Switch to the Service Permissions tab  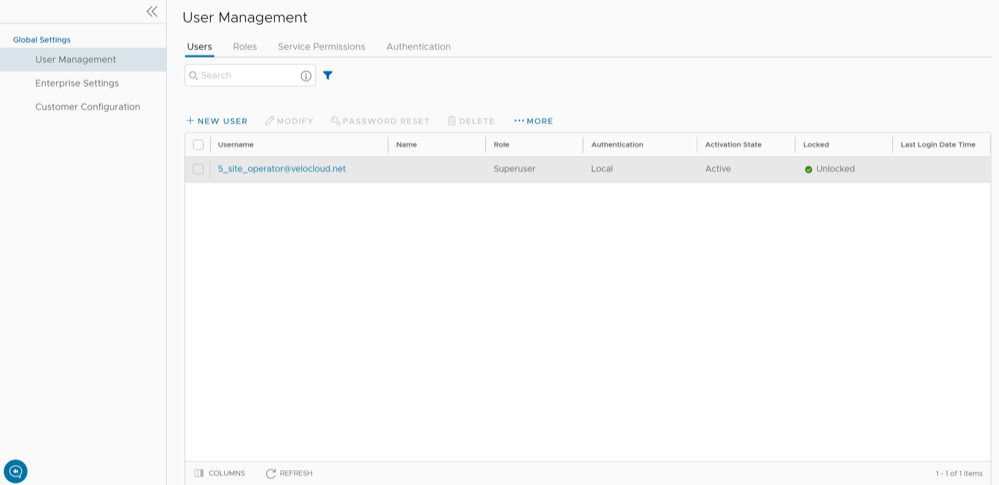321,47
